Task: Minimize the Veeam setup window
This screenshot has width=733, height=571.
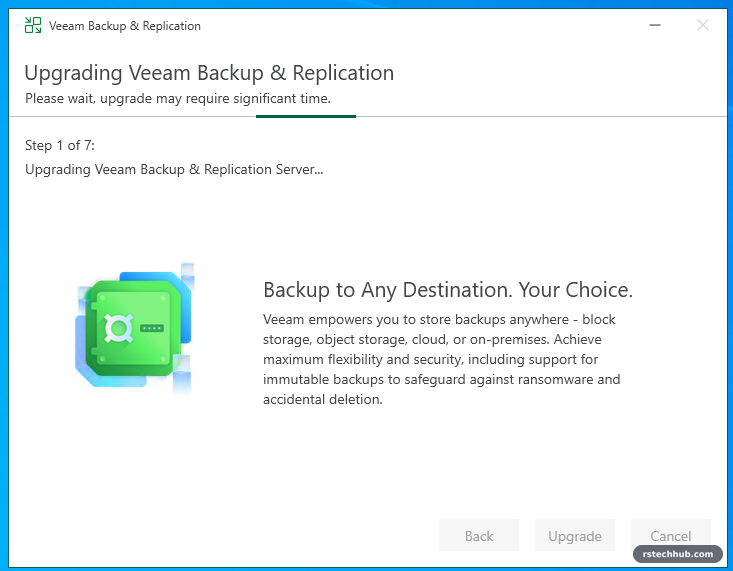Action: 655,25
